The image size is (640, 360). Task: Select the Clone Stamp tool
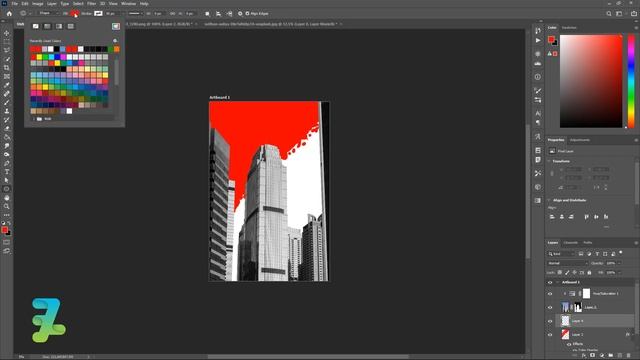tap(7, 111)
